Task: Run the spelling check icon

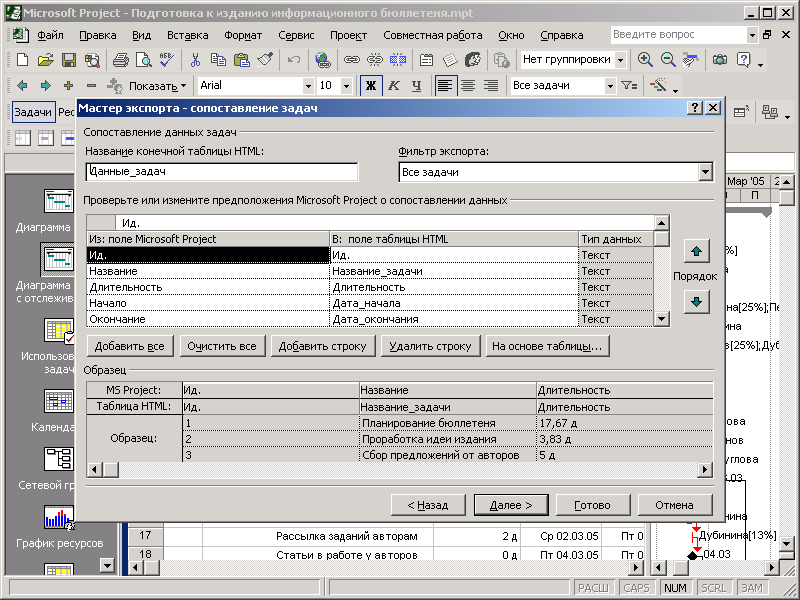Action: (x=166, y=60)
